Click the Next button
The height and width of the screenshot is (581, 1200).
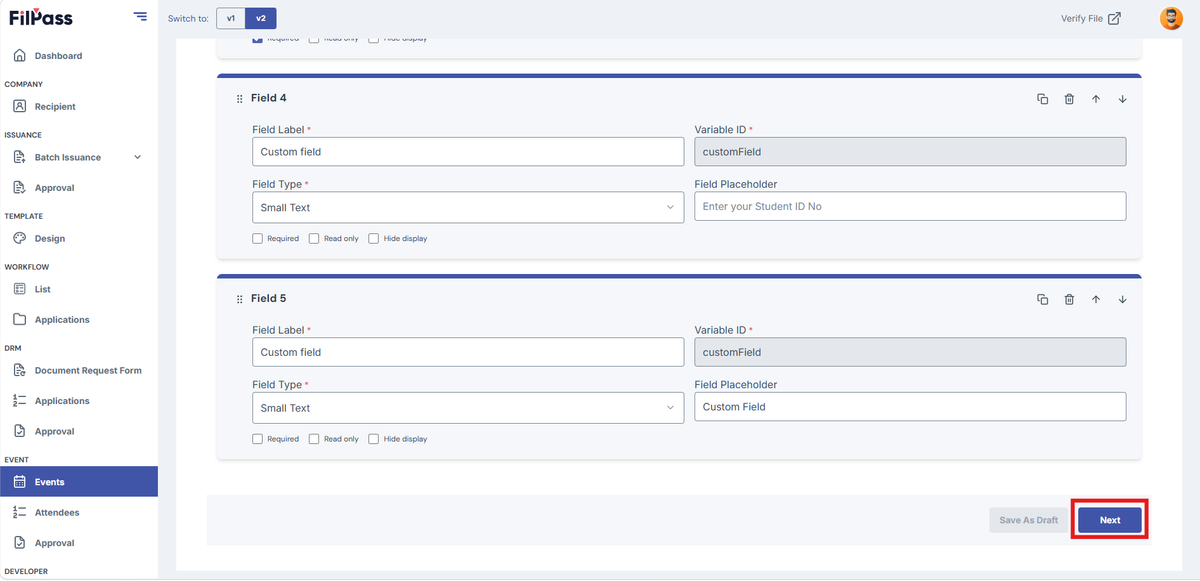[x=1110, y=520]
